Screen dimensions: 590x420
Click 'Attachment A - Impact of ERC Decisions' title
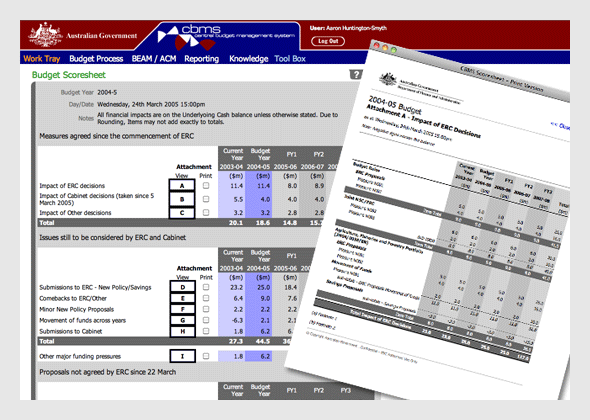coord(423,122)
